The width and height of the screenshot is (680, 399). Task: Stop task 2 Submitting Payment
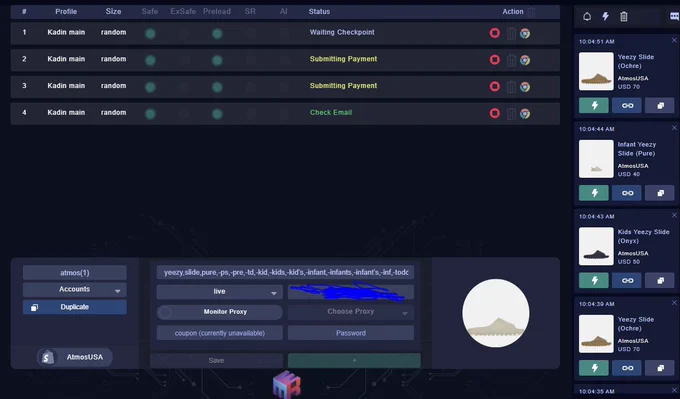coord(494,60)
